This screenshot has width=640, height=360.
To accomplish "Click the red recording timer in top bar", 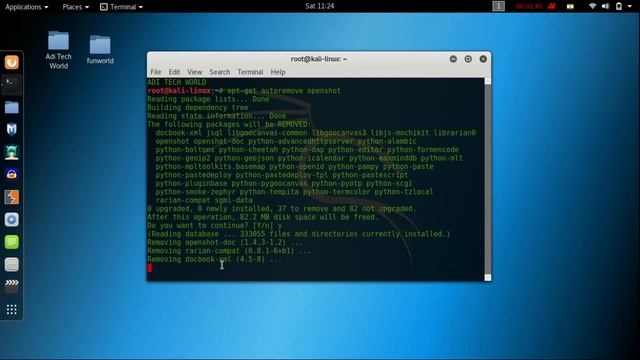I will [x=529, y=6].
